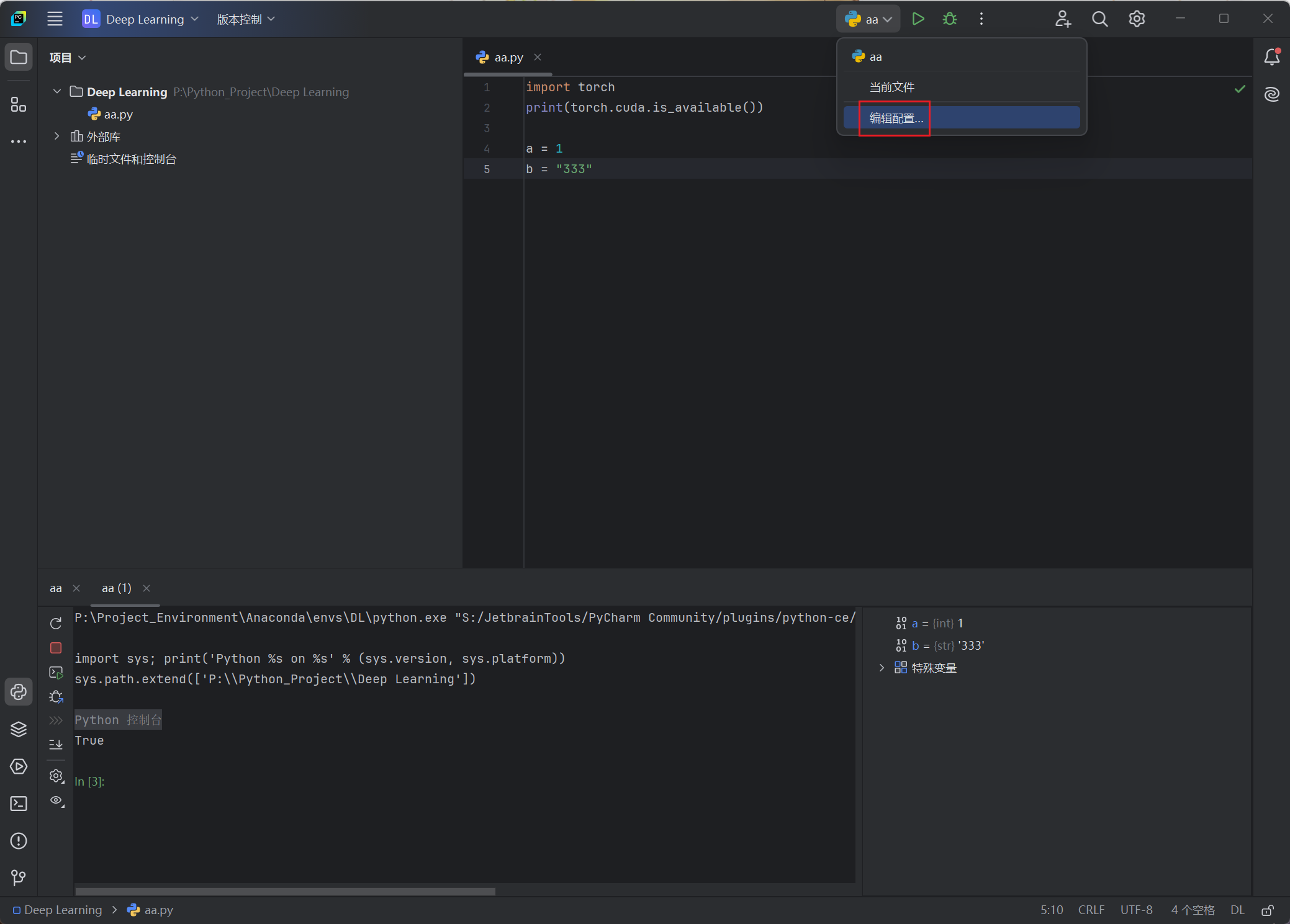
Task: Select the aa configuration in popup
Action: coord(962,56)
